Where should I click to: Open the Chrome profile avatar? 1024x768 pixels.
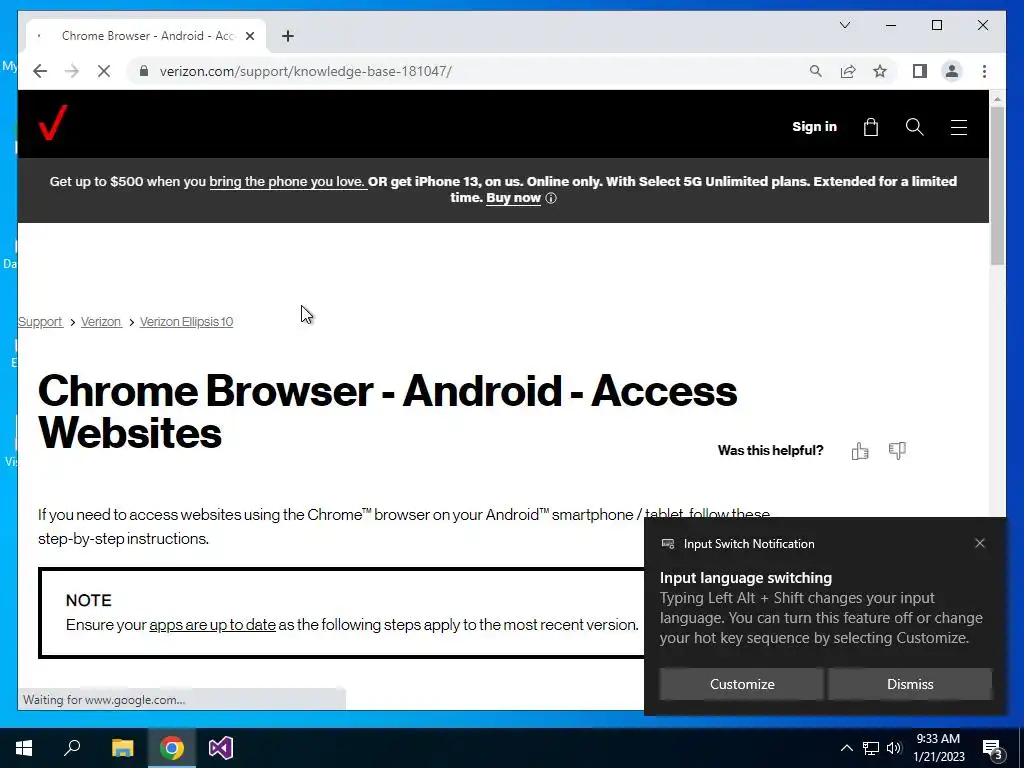952,71
